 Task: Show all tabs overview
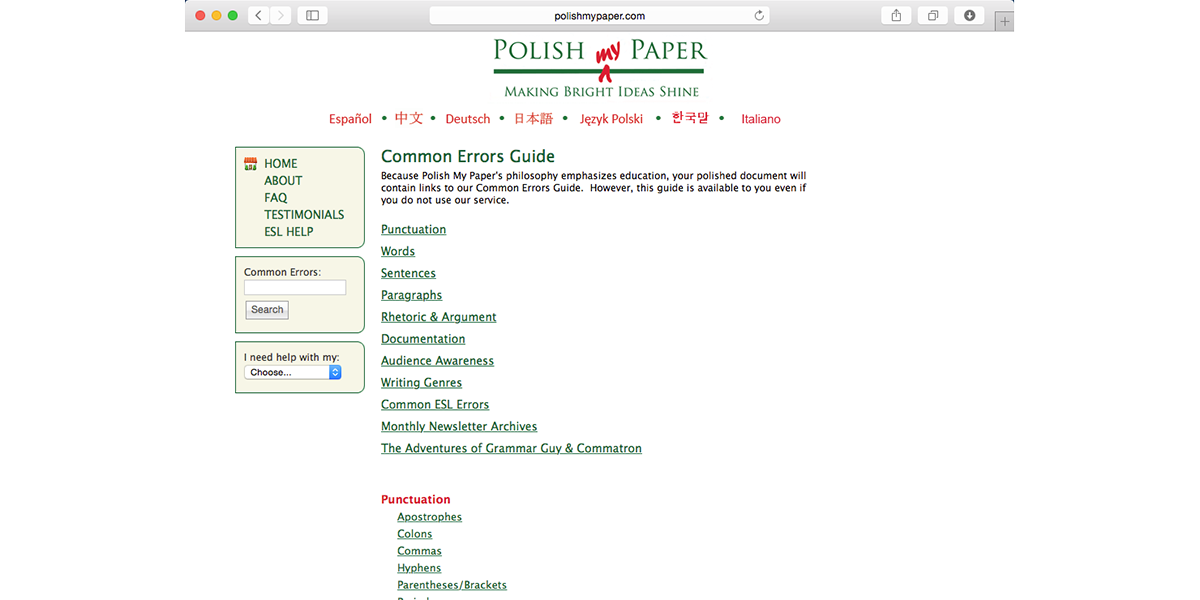coord(933,15)
